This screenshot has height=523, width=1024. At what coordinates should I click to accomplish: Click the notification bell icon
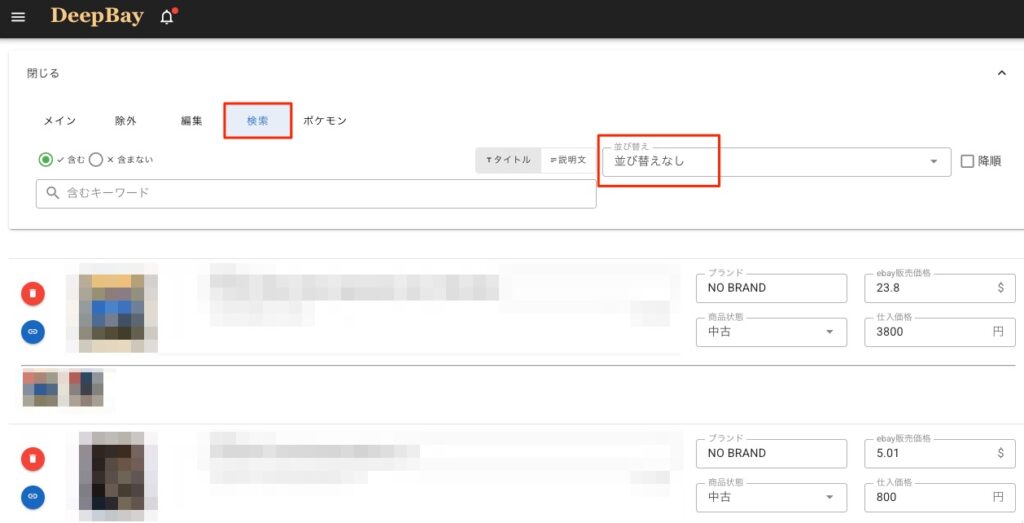tap(166, 18)
